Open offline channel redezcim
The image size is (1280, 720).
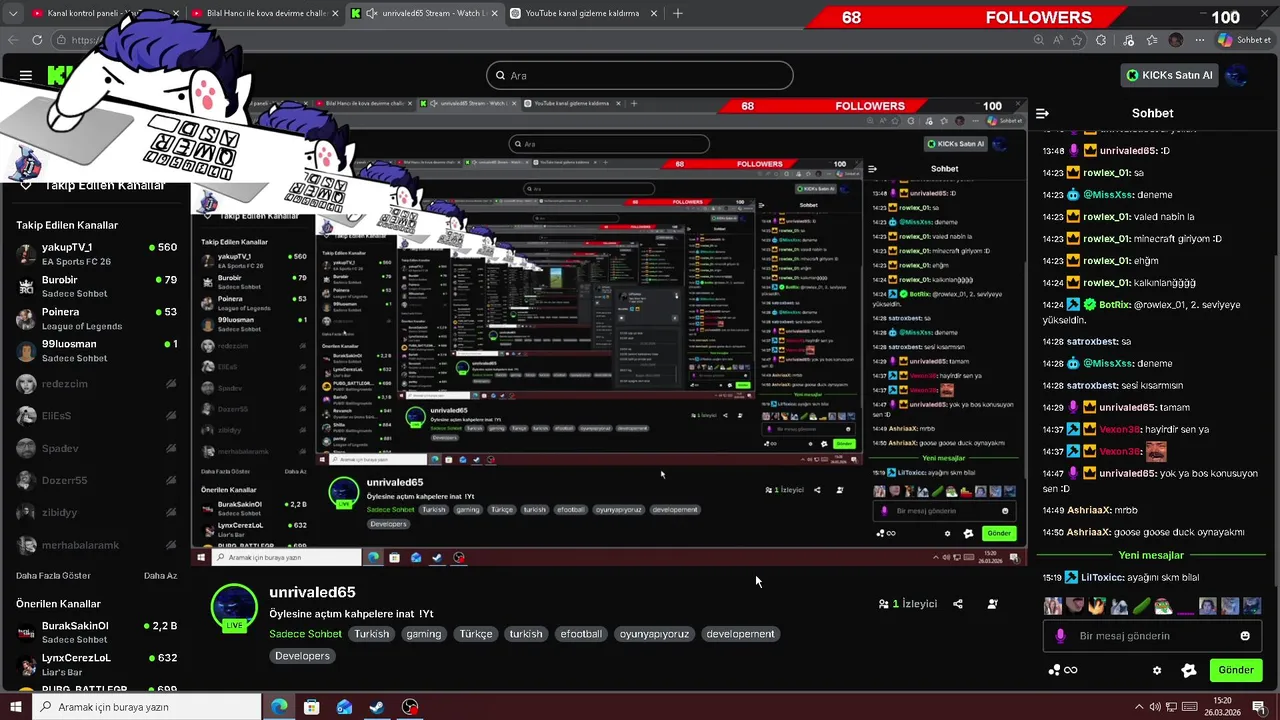(97, 384)
